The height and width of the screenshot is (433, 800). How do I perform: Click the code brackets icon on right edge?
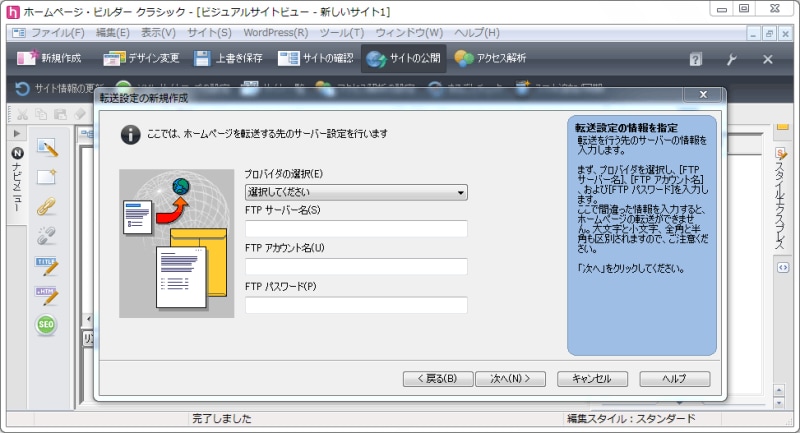coord(783,268)
